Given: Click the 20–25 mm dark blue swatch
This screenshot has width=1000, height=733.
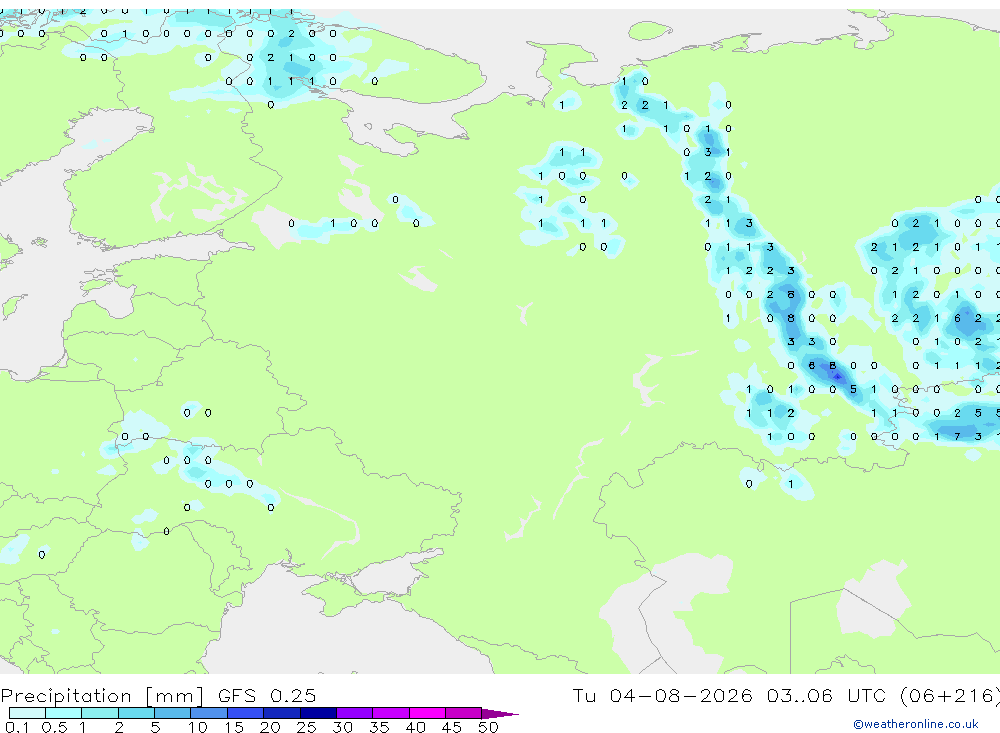Looking at the screenshot, I should coord(281,713).
